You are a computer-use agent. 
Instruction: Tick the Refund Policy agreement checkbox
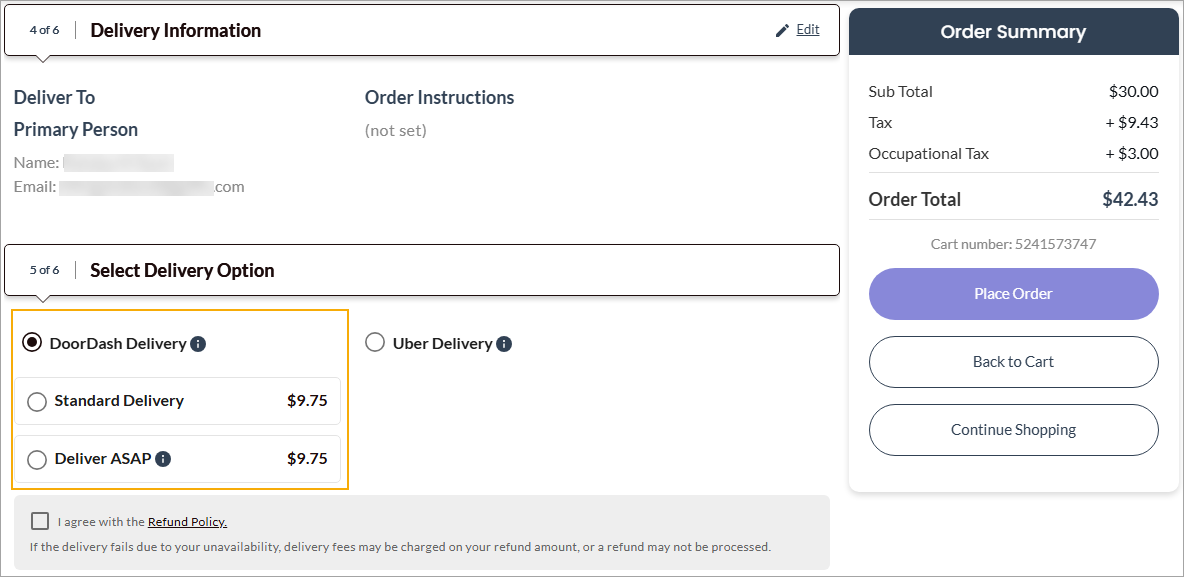40,521
